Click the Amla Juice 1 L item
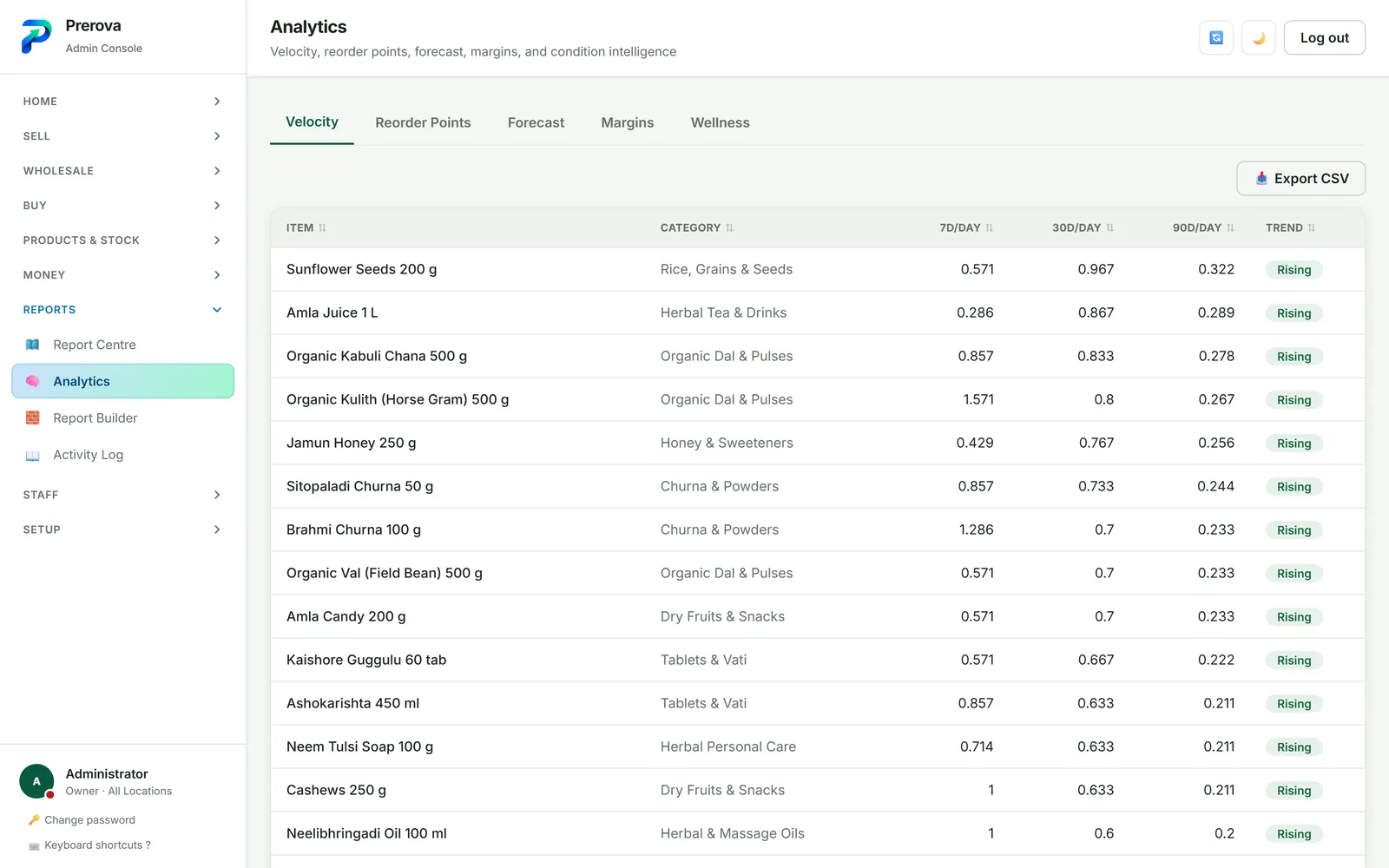The image size is (1389, 868). [332, 312]
